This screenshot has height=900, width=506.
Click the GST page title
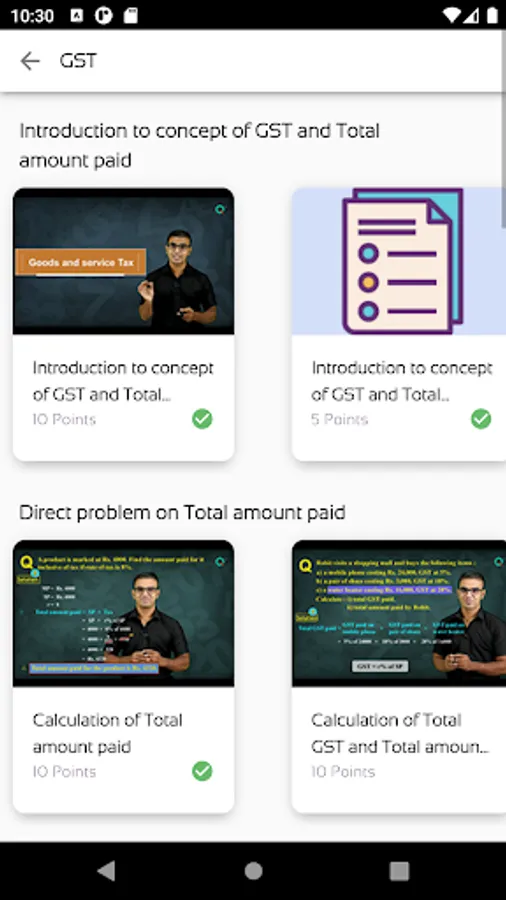(78, 61)
